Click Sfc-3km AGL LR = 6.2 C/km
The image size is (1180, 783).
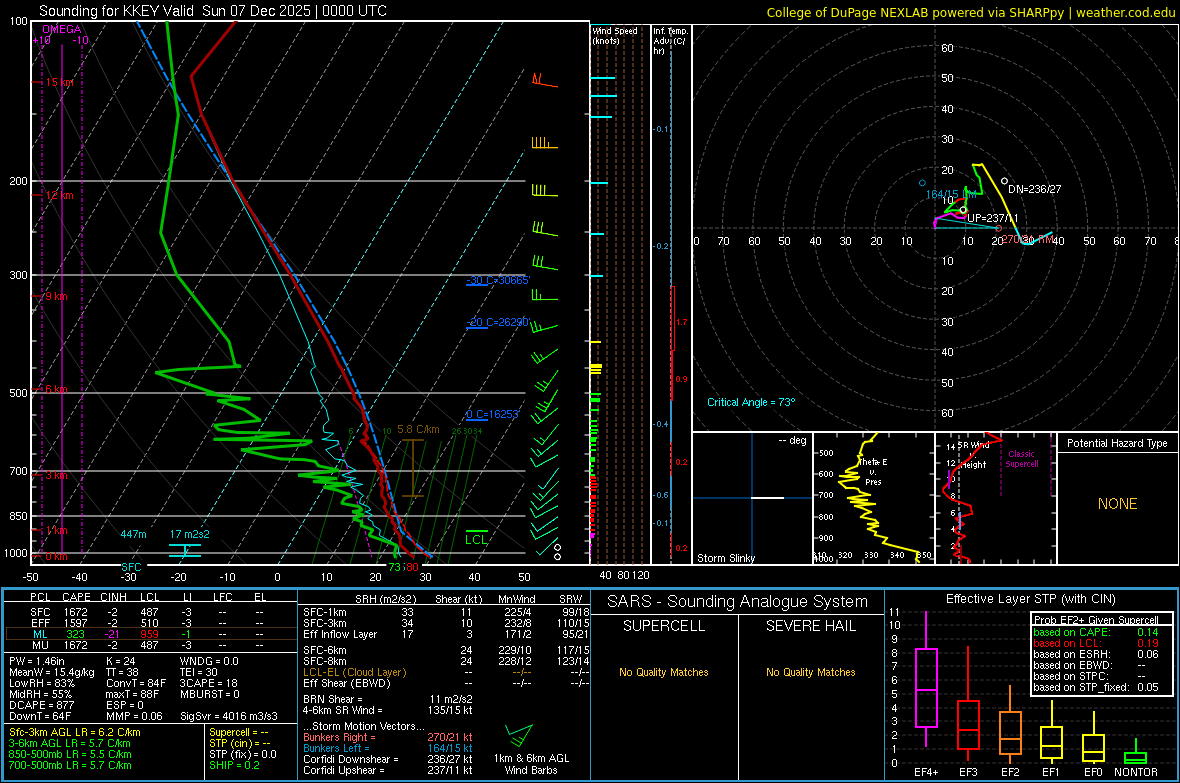75,732
